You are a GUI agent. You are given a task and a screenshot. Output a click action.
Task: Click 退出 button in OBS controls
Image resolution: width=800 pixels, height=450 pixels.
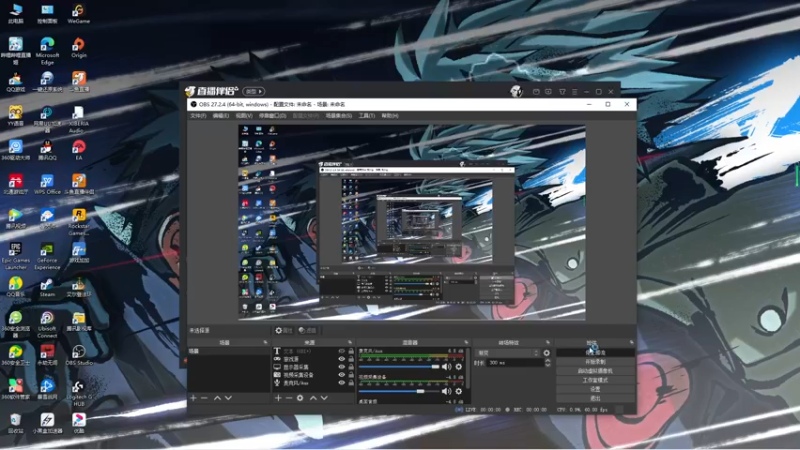[x=595, y=398]
